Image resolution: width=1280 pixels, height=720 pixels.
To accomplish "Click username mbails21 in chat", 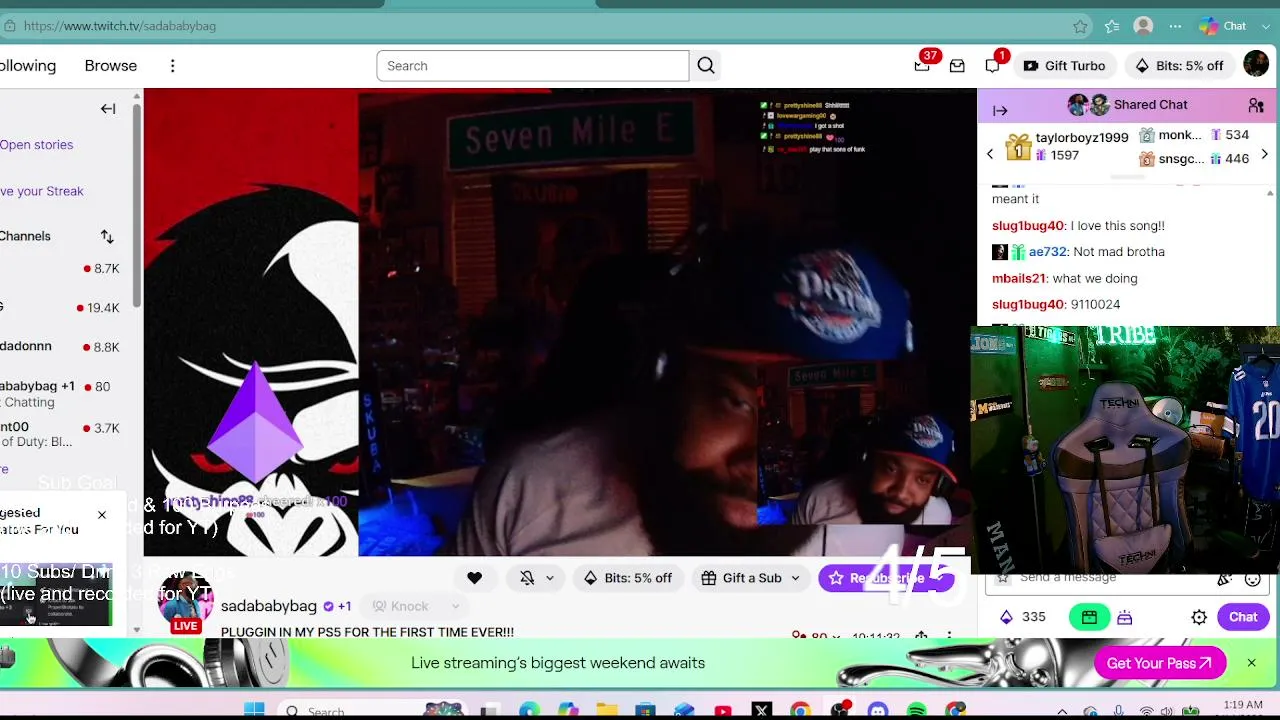I will pyautogui.click(x=1018, y=279).
